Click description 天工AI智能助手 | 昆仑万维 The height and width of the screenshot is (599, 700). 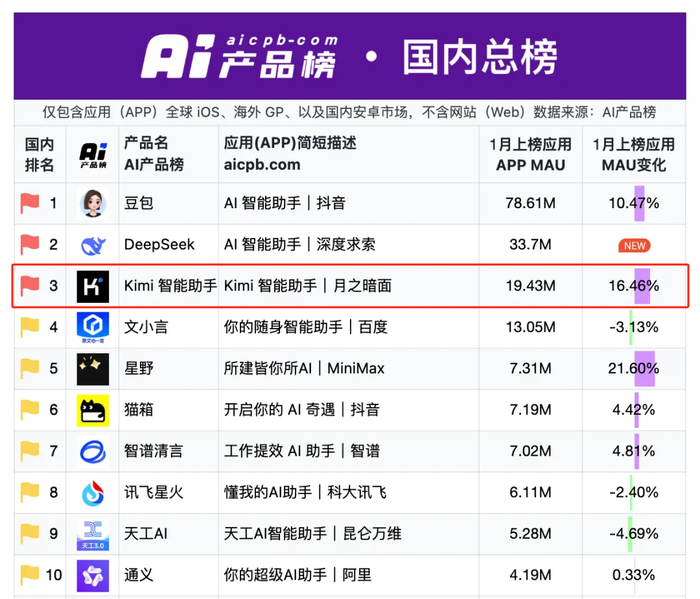pyautogui.click(x=312, y=534)
